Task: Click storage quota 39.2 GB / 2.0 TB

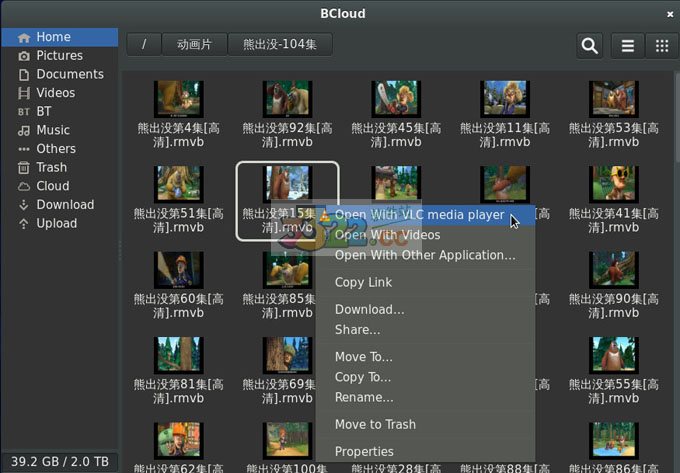Action: pyautogui.click(x=60, y=461)
